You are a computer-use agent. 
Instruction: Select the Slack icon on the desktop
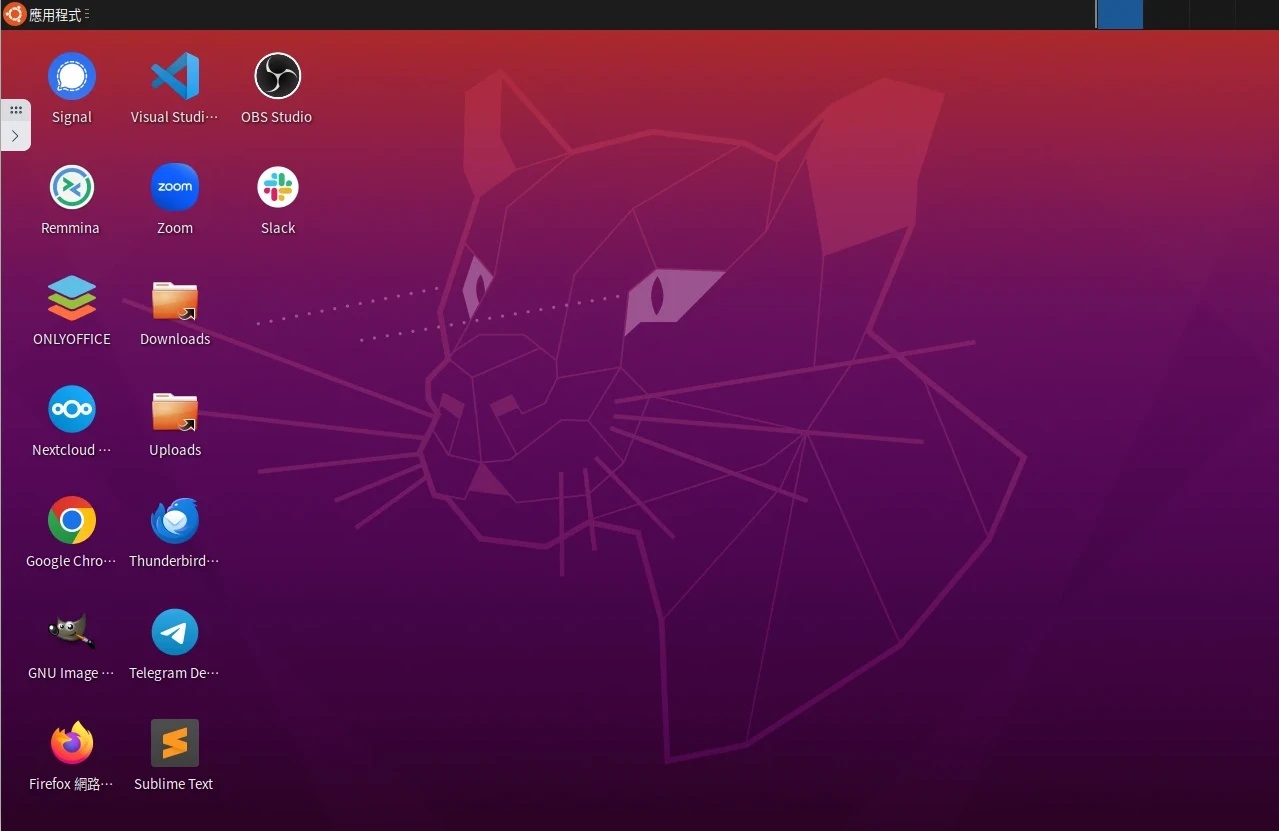pos(277,188)
